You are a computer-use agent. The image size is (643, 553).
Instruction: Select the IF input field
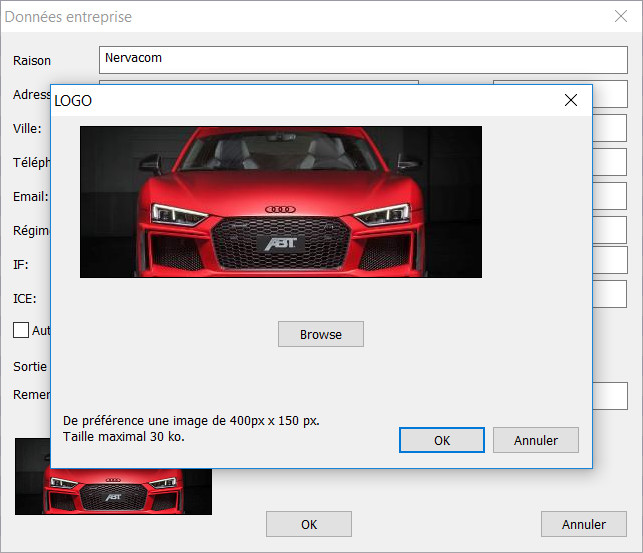[x=610, y=260]
